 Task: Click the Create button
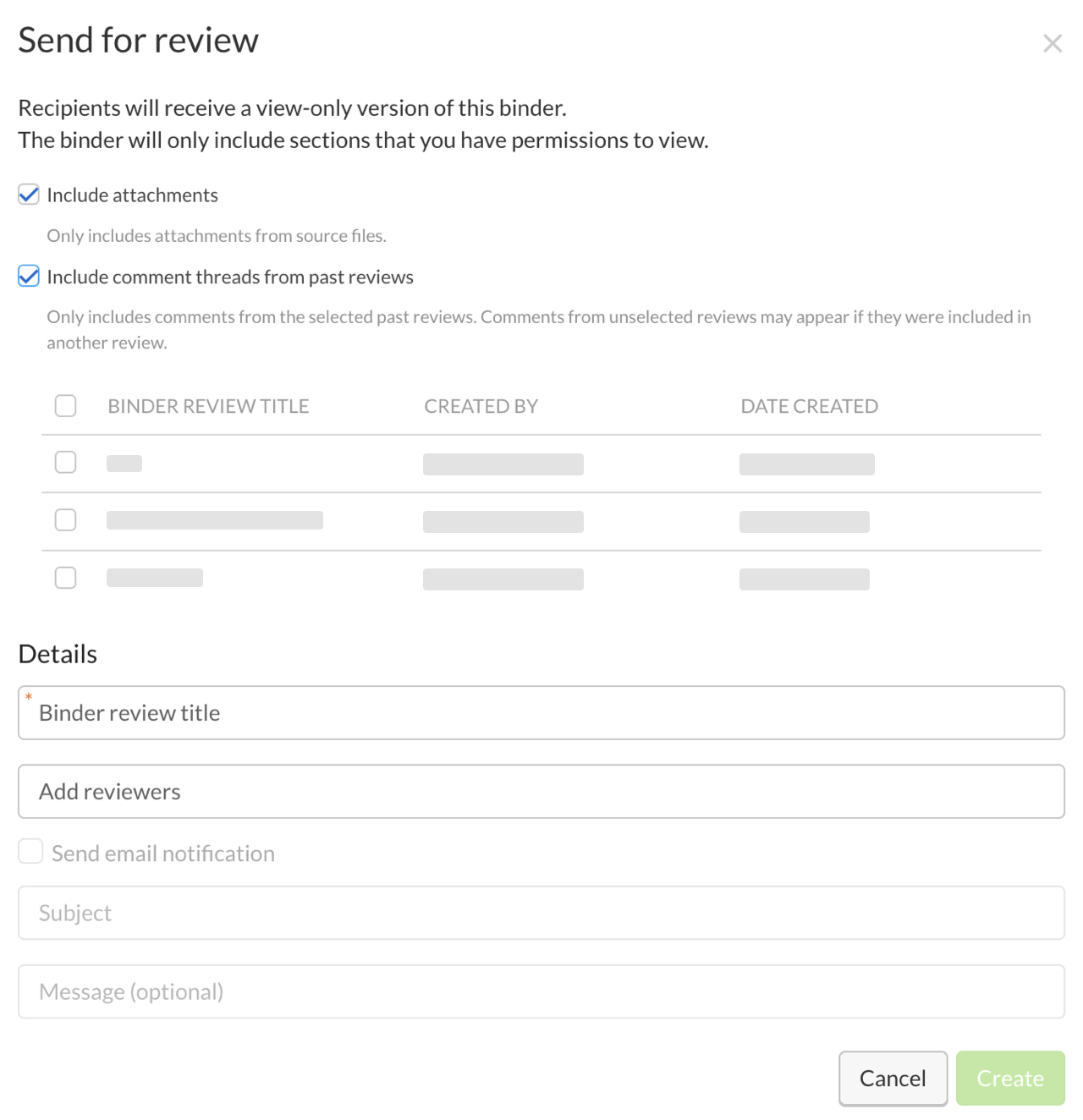pyautogui.click(x=1009, y=1078)
